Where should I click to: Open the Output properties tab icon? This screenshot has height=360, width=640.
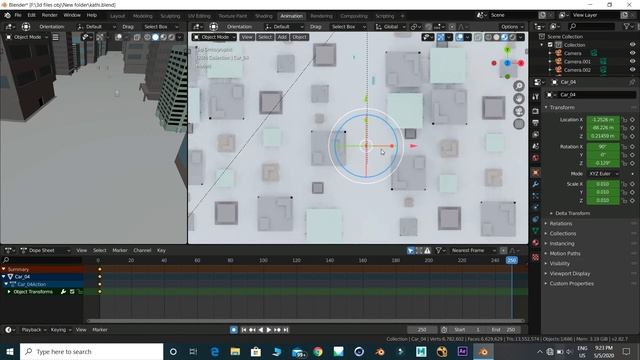(536, 122)
